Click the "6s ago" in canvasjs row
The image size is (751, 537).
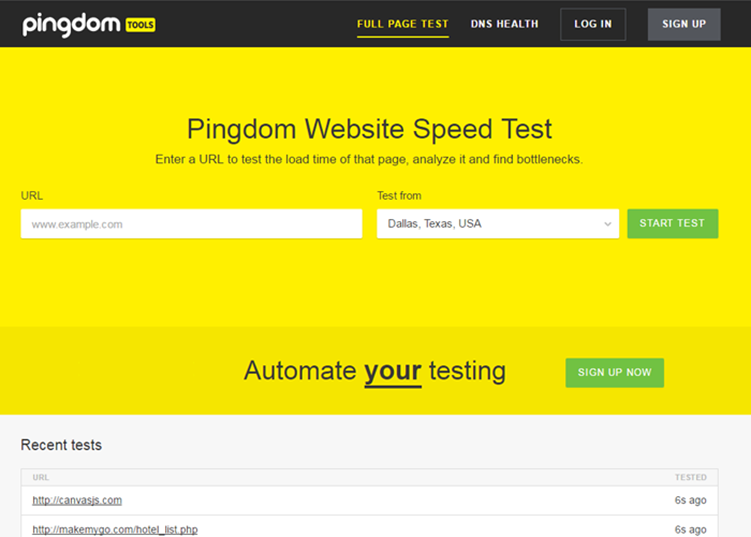[x=690, y=500]
